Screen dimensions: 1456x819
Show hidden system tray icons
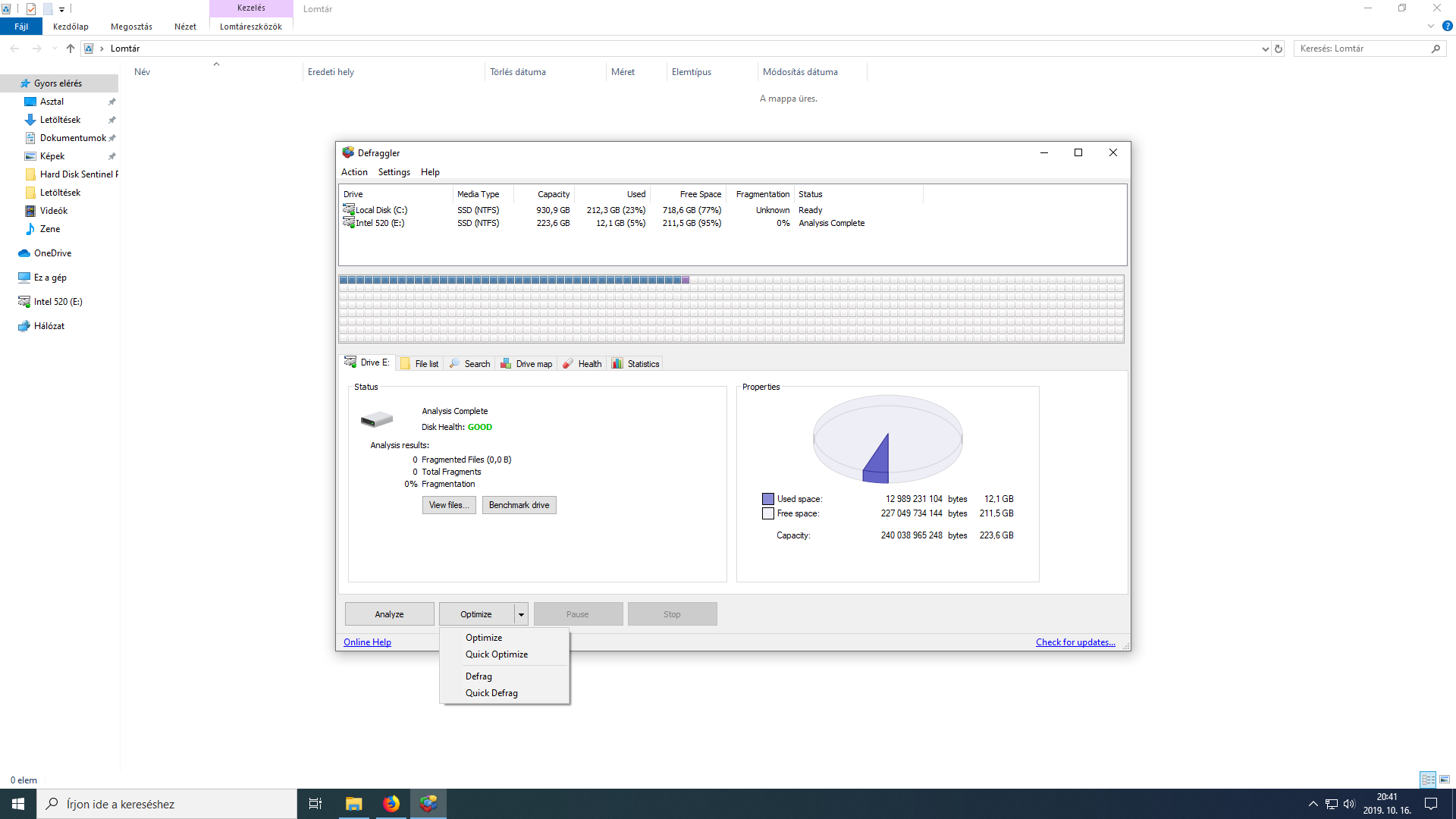pyautogui.click(x=1313, y=804)
